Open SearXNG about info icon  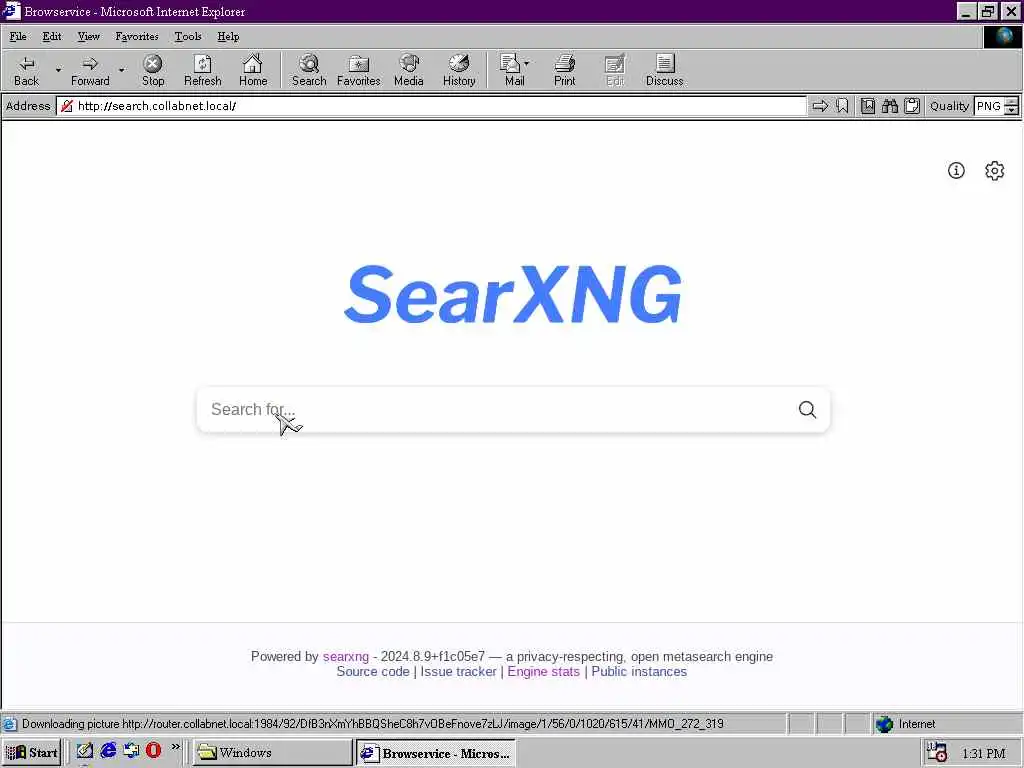pyautogui.click(x=956, y=170)
